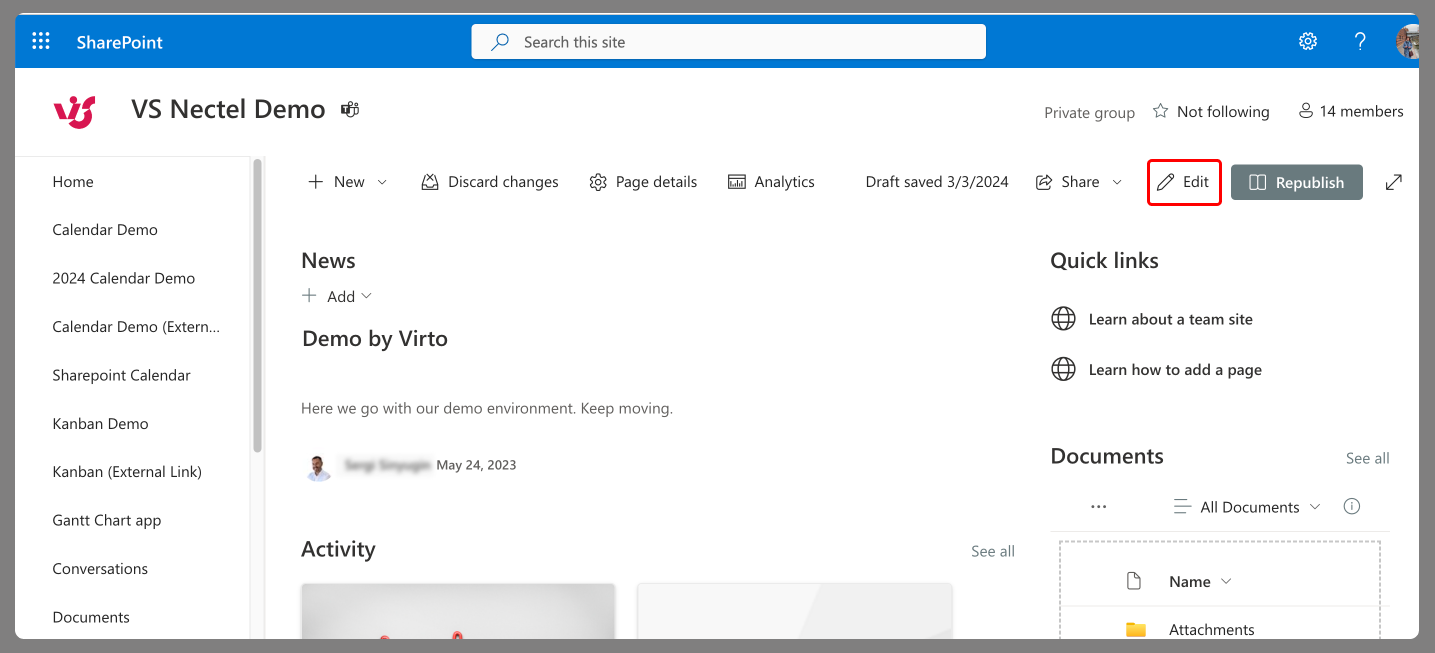The image size is (1435, 653).
Task: Click the search magnifier icon
Action: point(500,42)
